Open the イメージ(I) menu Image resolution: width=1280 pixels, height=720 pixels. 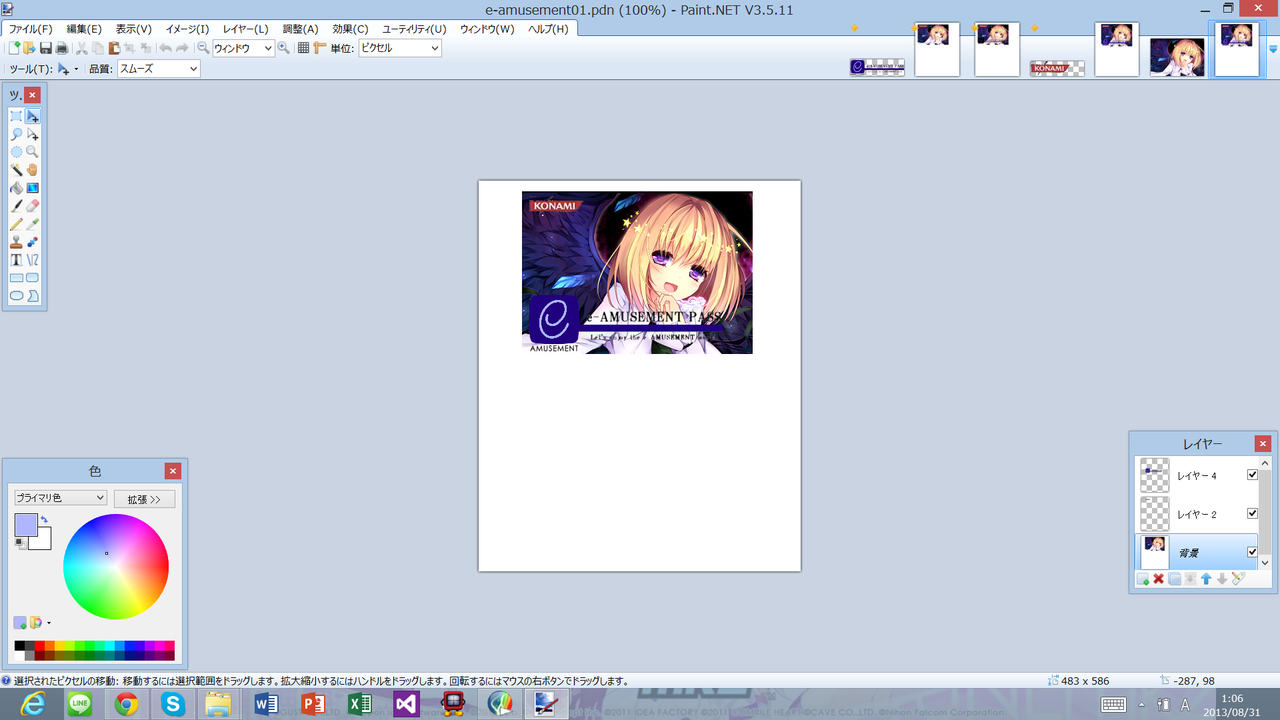click(x=188, y=29)
